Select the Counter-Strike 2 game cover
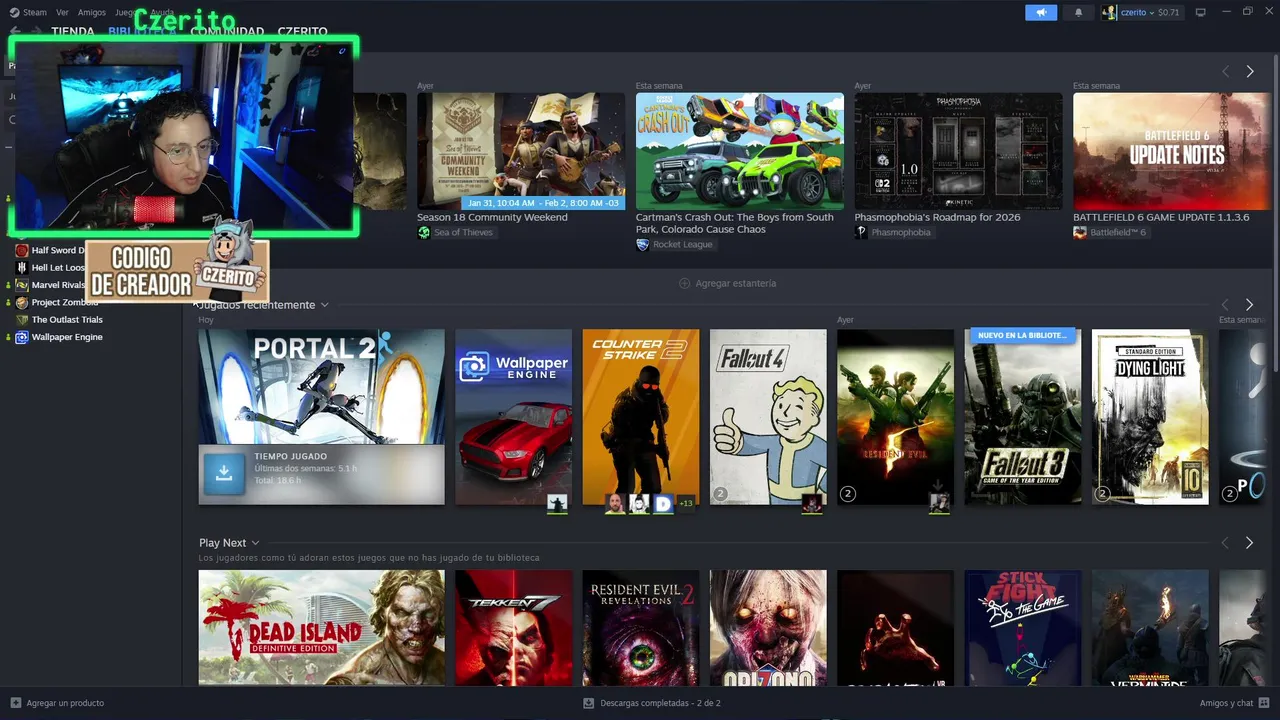This screenshot has width=1280, height=720. 641,417
